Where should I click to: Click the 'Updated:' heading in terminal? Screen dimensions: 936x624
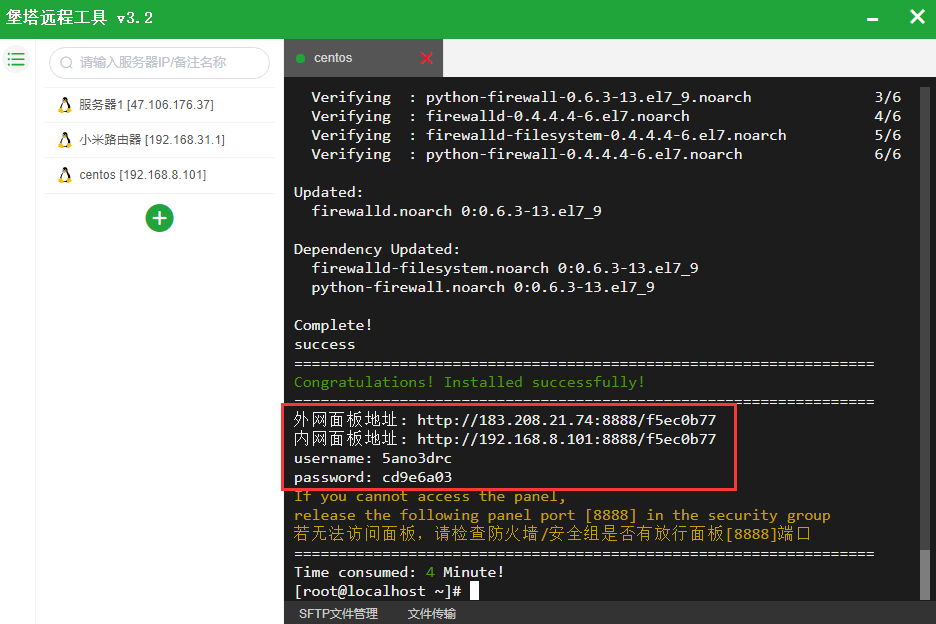pos(328,192)
